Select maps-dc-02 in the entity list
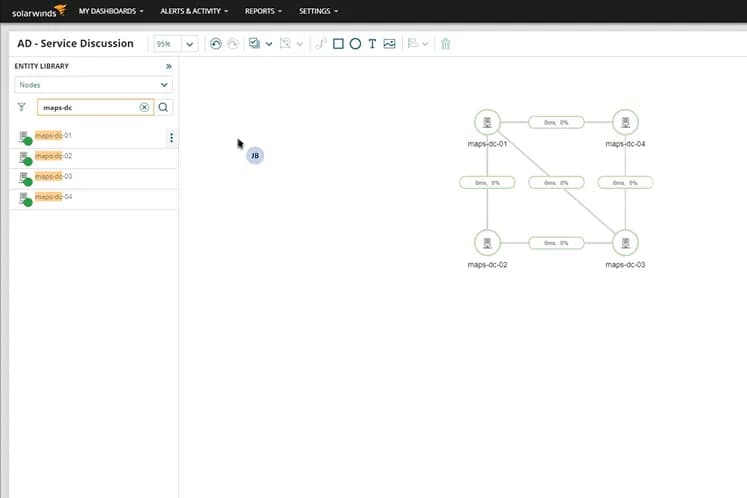Image resolution: width=747 pixels, height=498 pixels. (93, 158)
